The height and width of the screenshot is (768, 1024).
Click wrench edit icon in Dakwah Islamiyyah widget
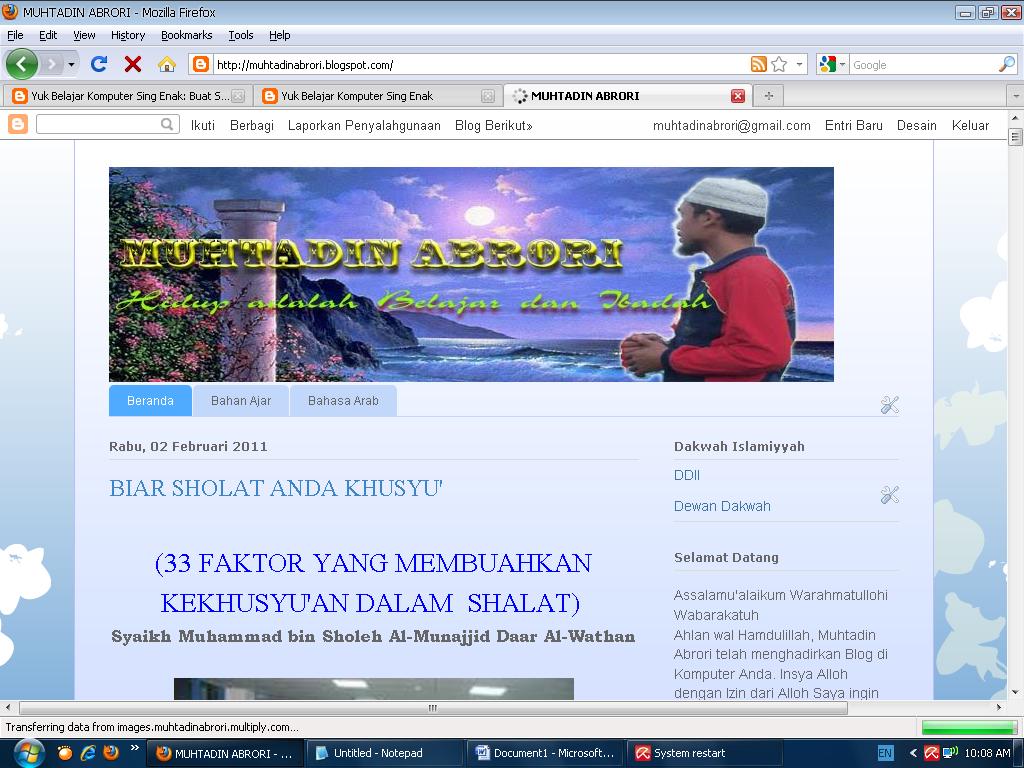pos(889,495)
